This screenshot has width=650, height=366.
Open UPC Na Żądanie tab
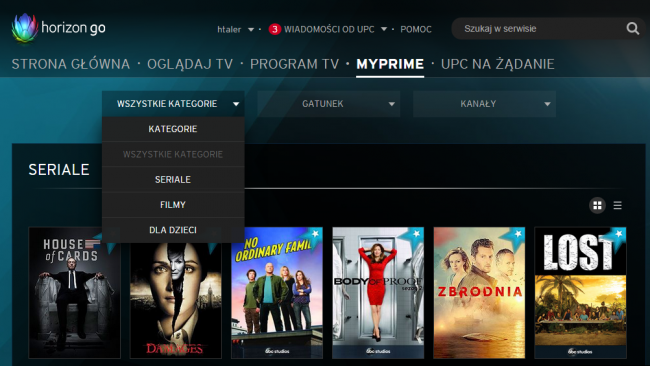[497, 64]
